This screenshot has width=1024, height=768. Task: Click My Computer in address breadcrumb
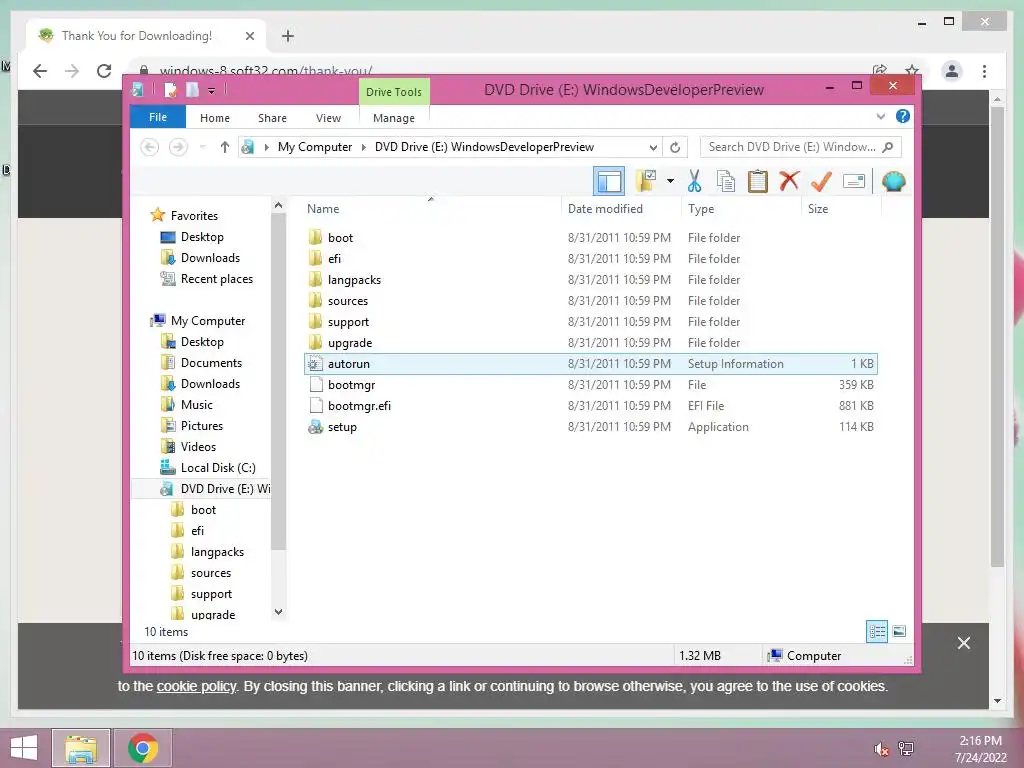tap(315, 147)
